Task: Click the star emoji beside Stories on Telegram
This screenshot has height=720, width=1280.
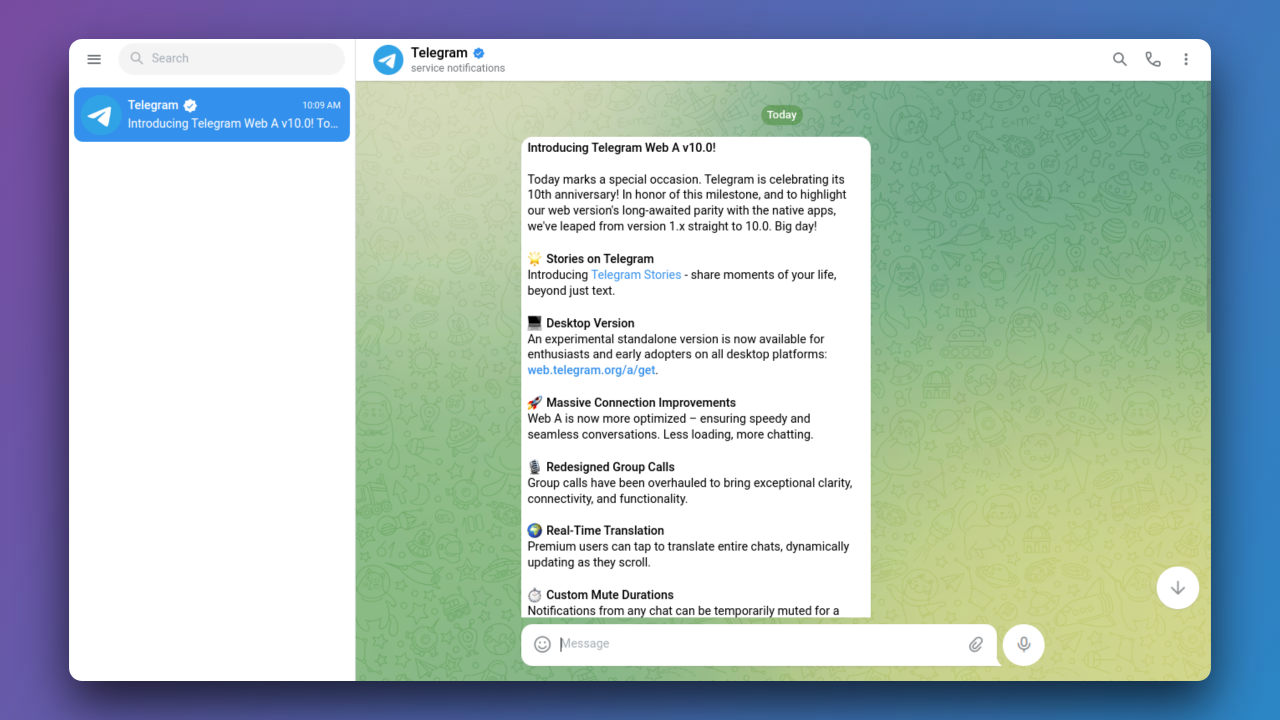Action: point(535,259)
